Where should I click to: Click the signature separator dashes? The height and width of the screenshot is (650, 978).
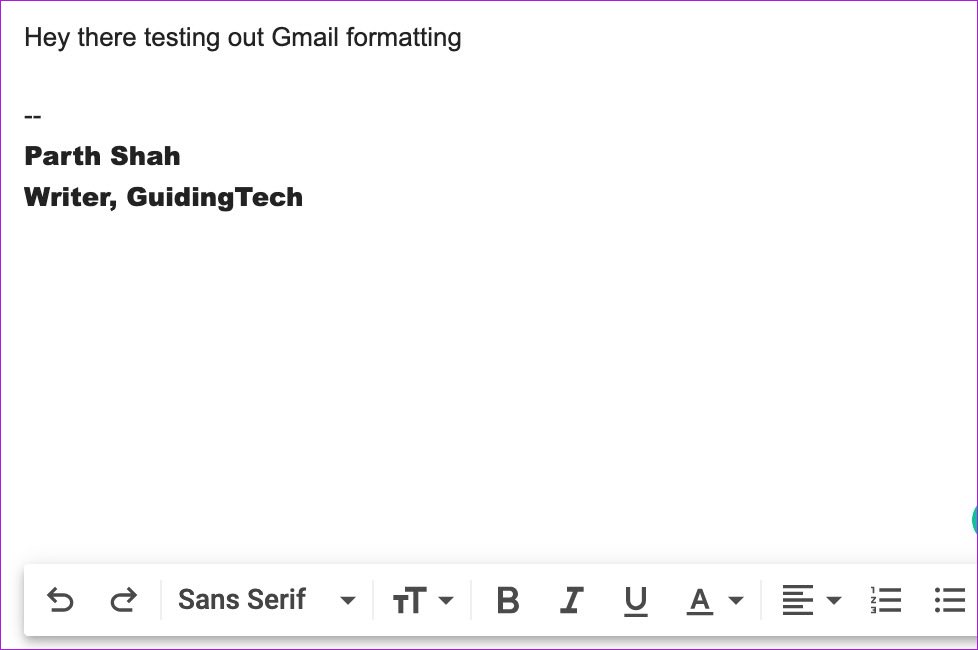point(33,116)
